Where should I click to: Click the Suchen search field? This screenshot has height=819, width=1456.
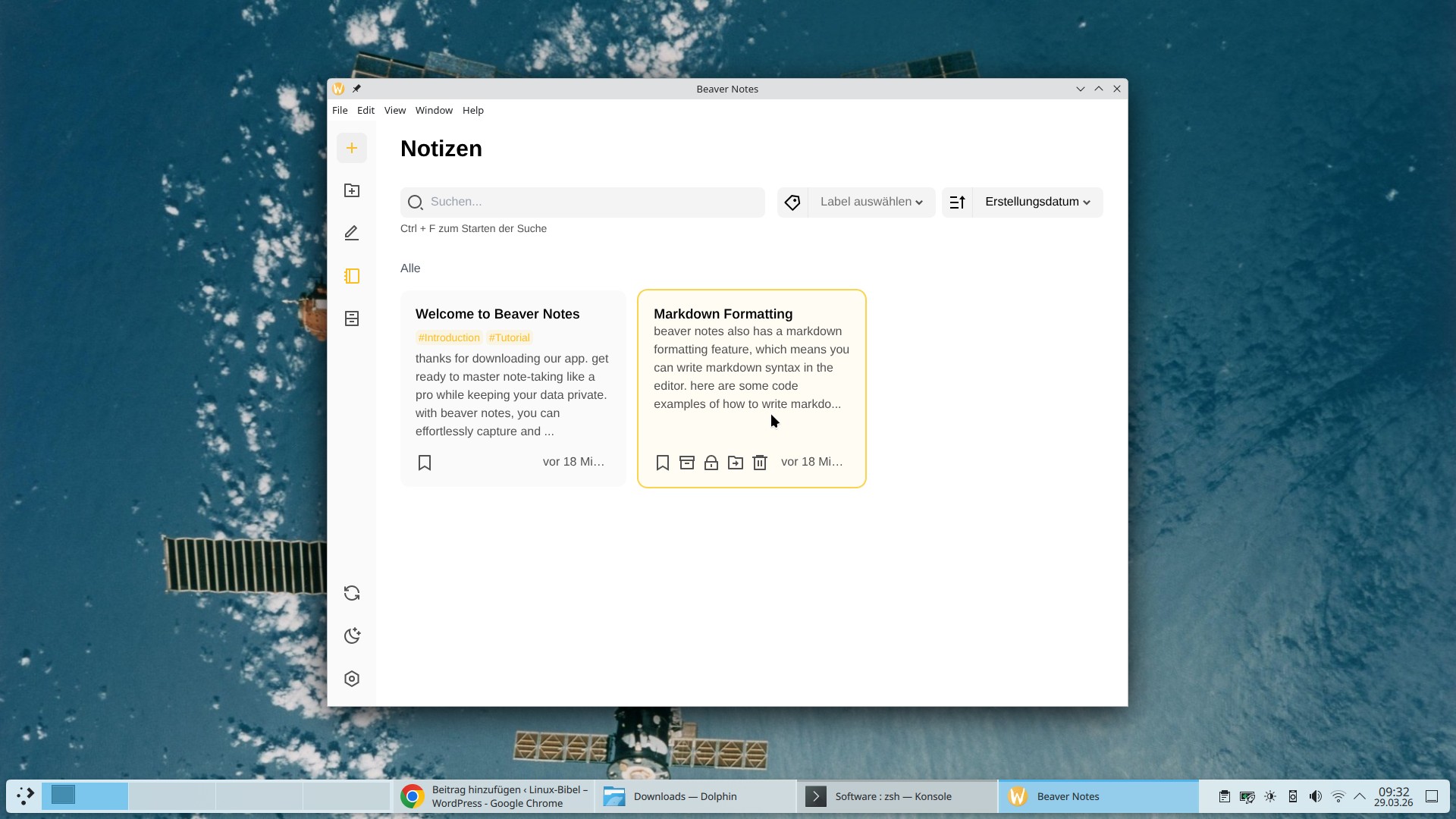(582, 202)
